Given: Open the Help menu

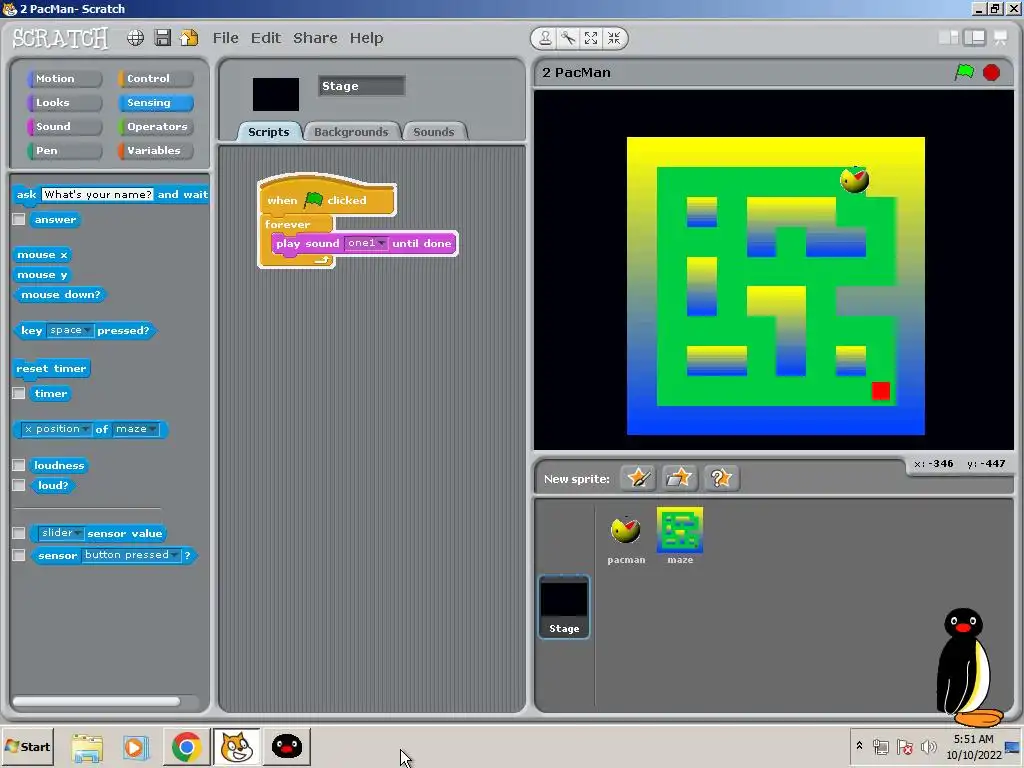Looking at the screenshot, I should [366, 38].
